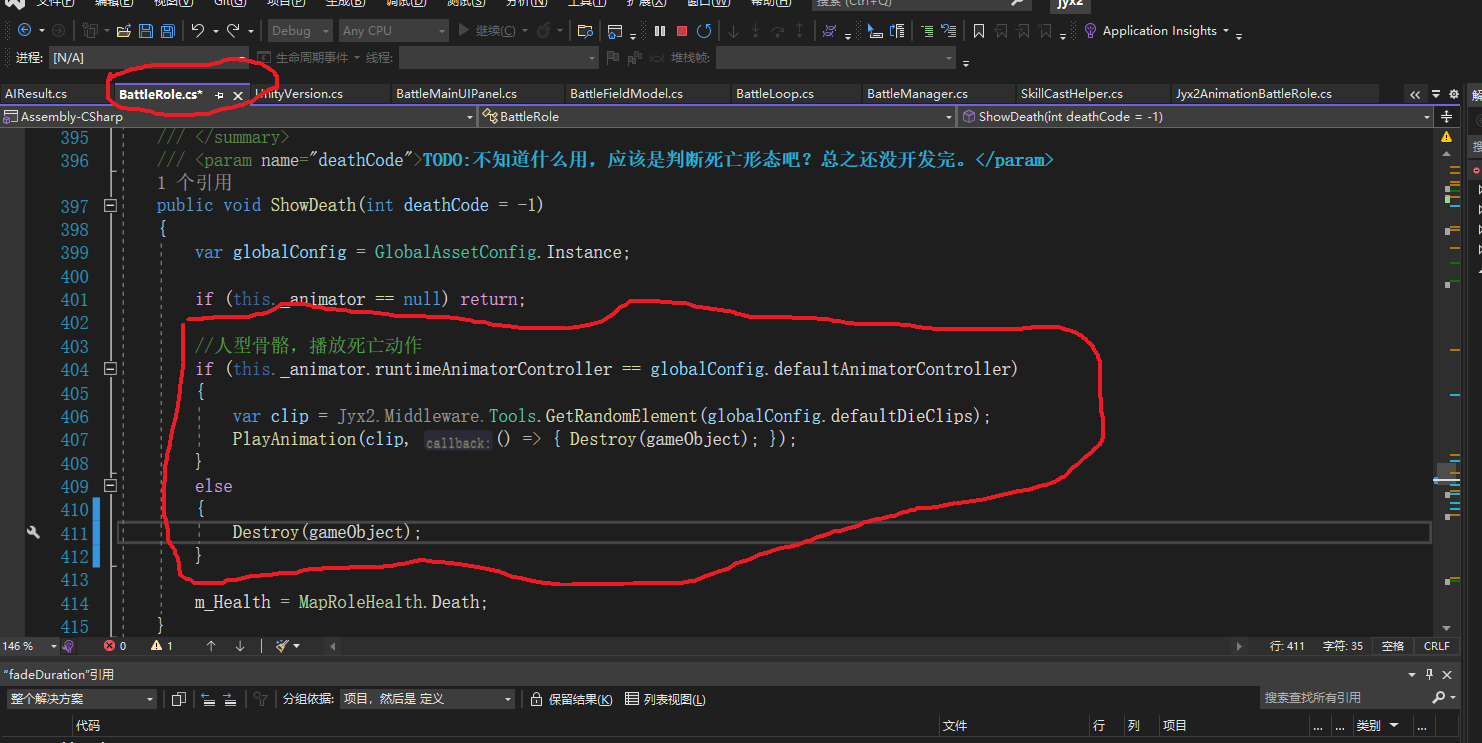This screenshot has height=743, width=1482.
Task: Stop debugging with the red square icon
Action: [684, 30]
